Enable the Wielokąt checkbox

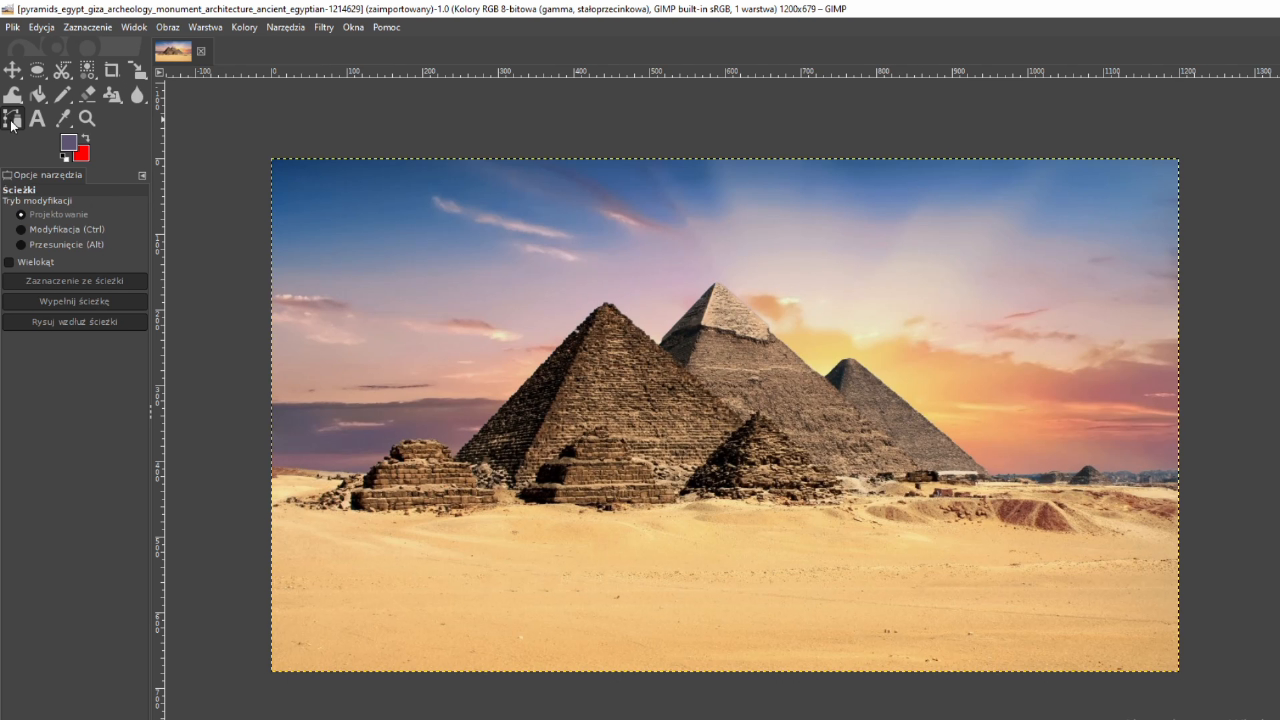click(x=9, y=262)
